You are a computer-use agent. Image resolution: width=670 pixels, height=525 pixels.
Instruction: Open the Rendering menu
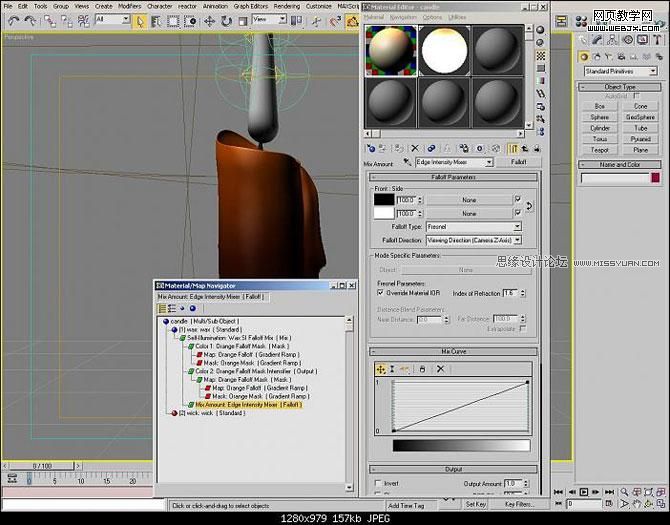287,6
